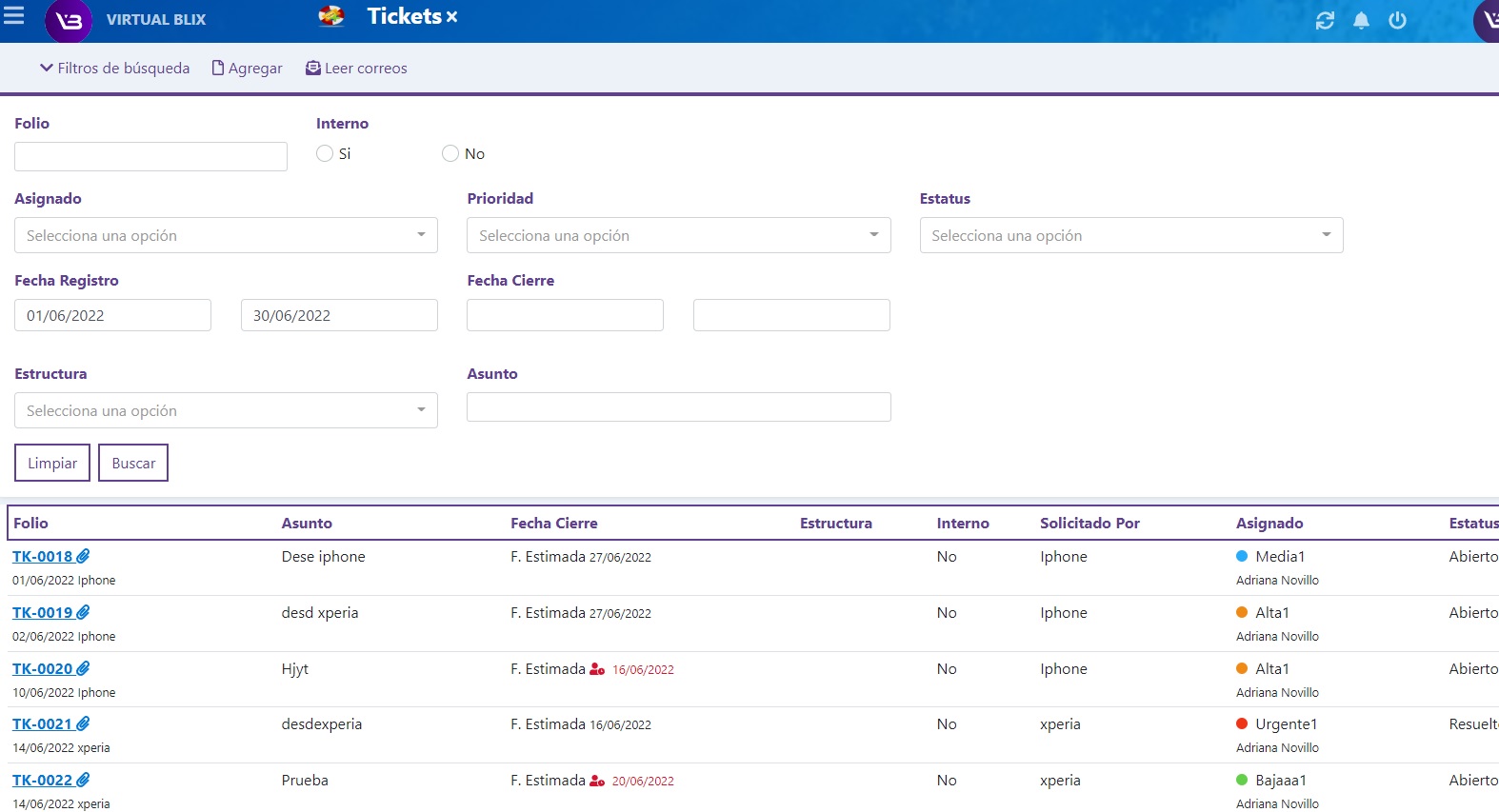
Task: Click attachment paperclip on TK-0018
Action: click(x=84, y=556)
